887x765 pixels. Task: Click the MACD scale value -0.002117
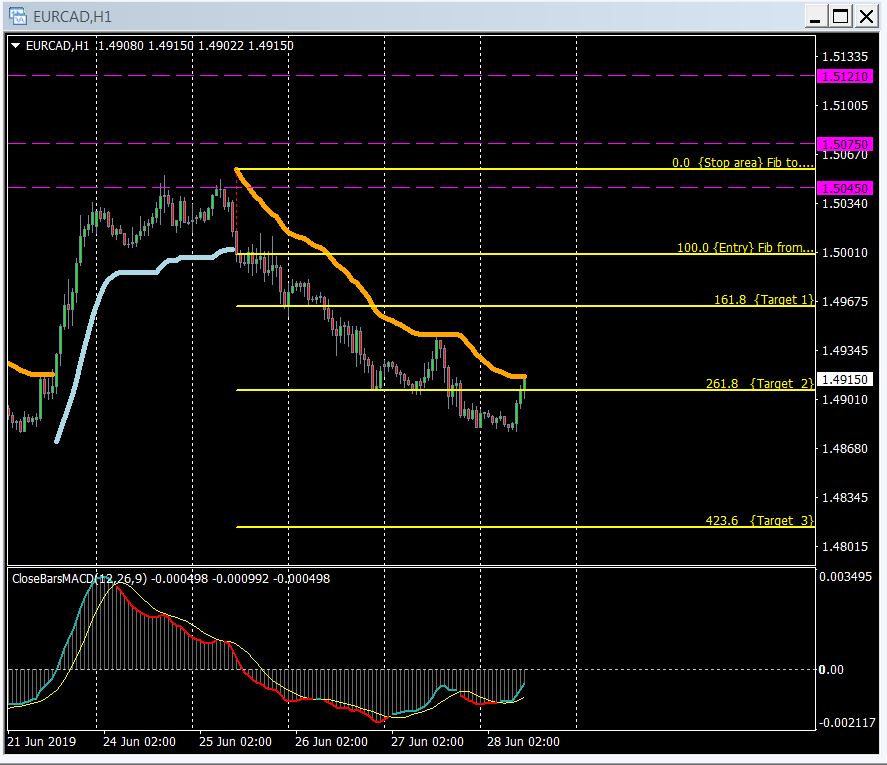[847, 723]
